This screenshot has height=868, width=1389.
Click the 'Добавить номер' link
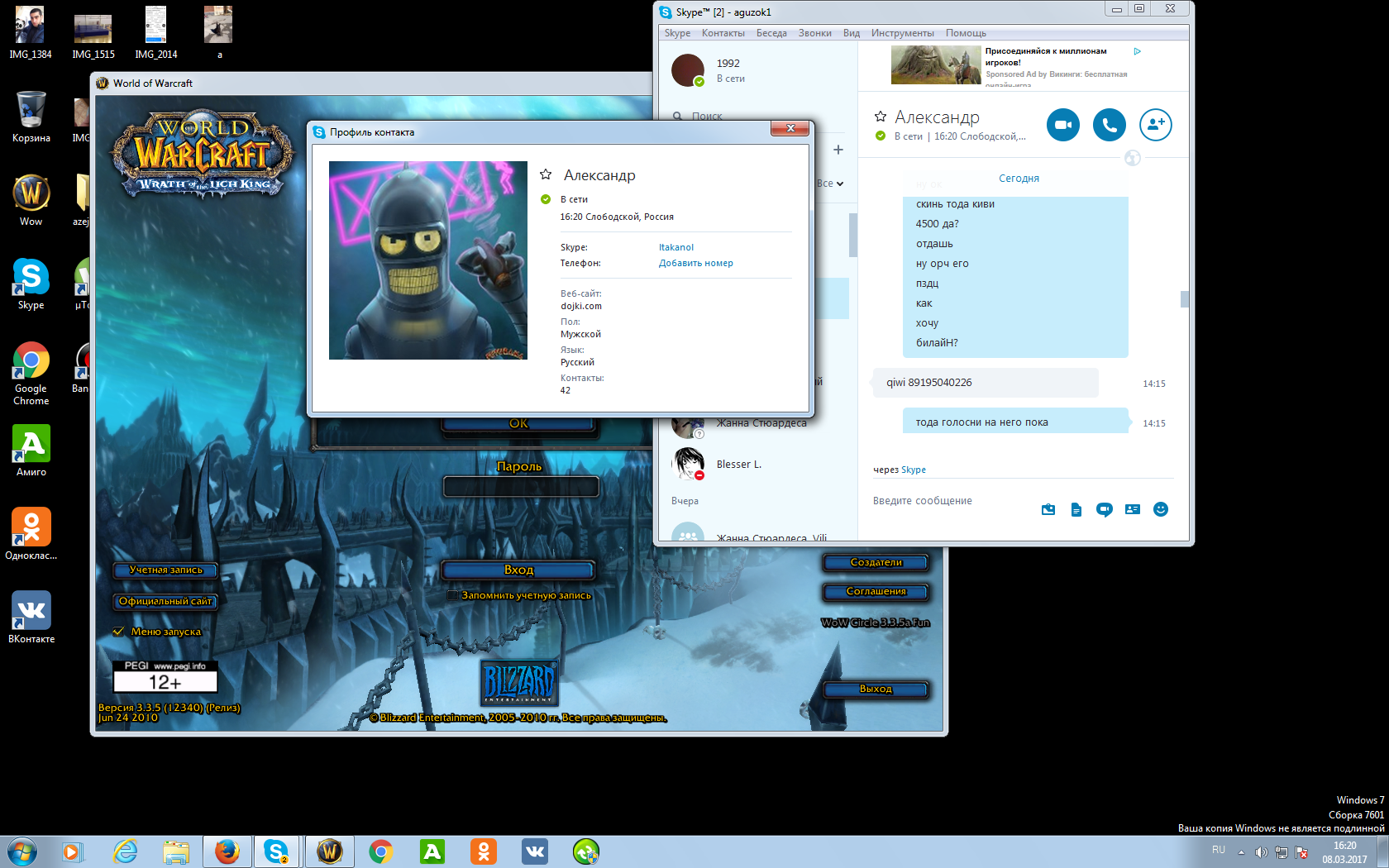(x=695, y=263)
